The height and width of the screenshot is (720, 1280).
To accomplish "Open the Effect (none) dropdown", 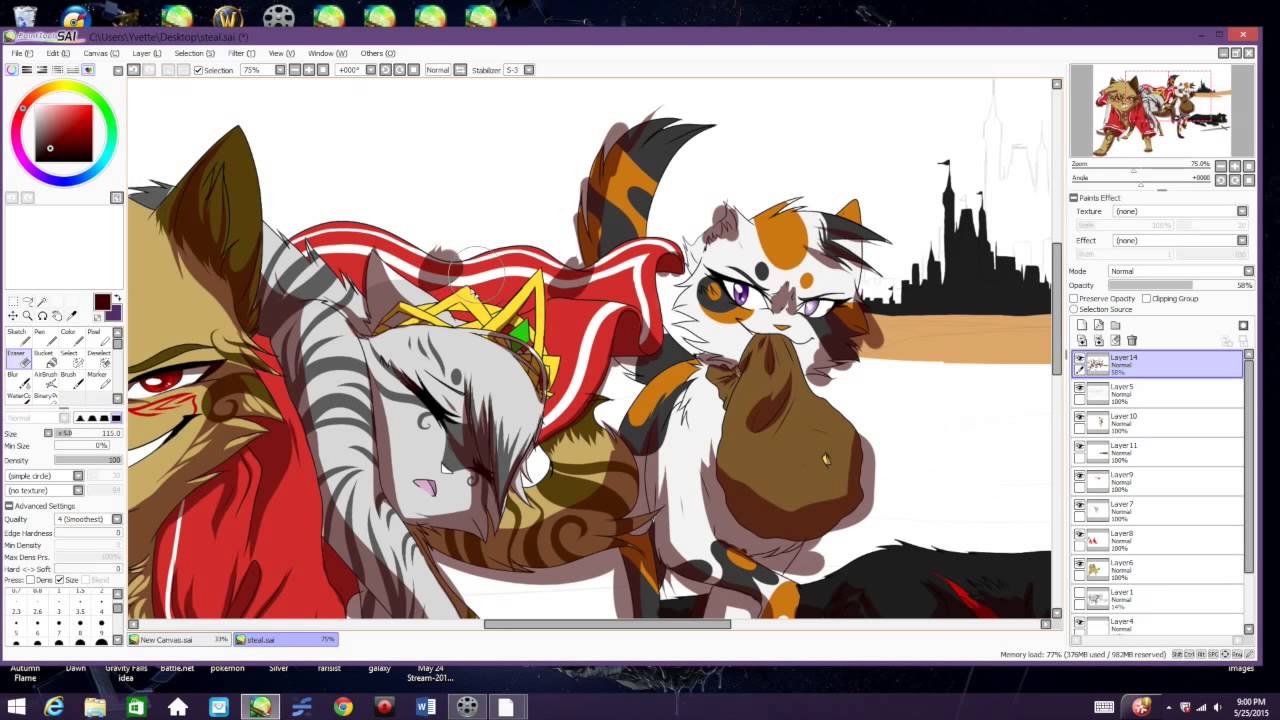I will [x=1242, y=240].
